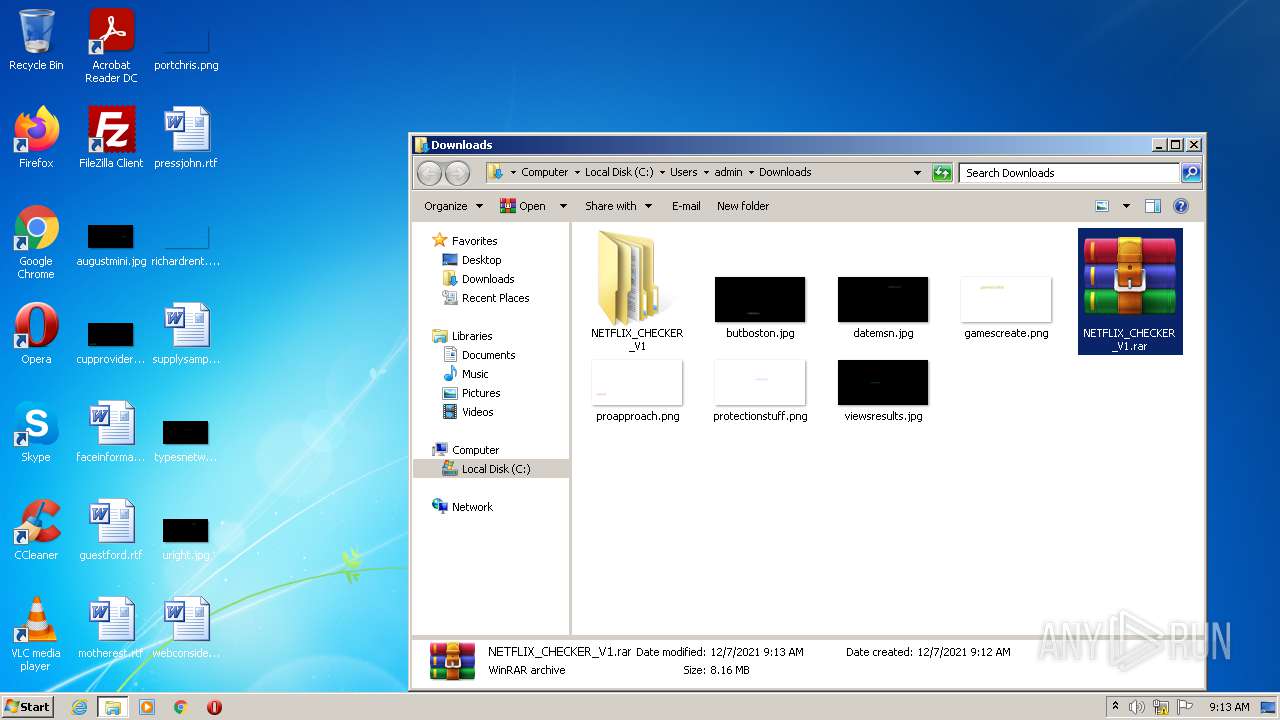Refresh the Downloads folder view
The width and height of the screenshot is (1280, 720).
tap(942, 173)
